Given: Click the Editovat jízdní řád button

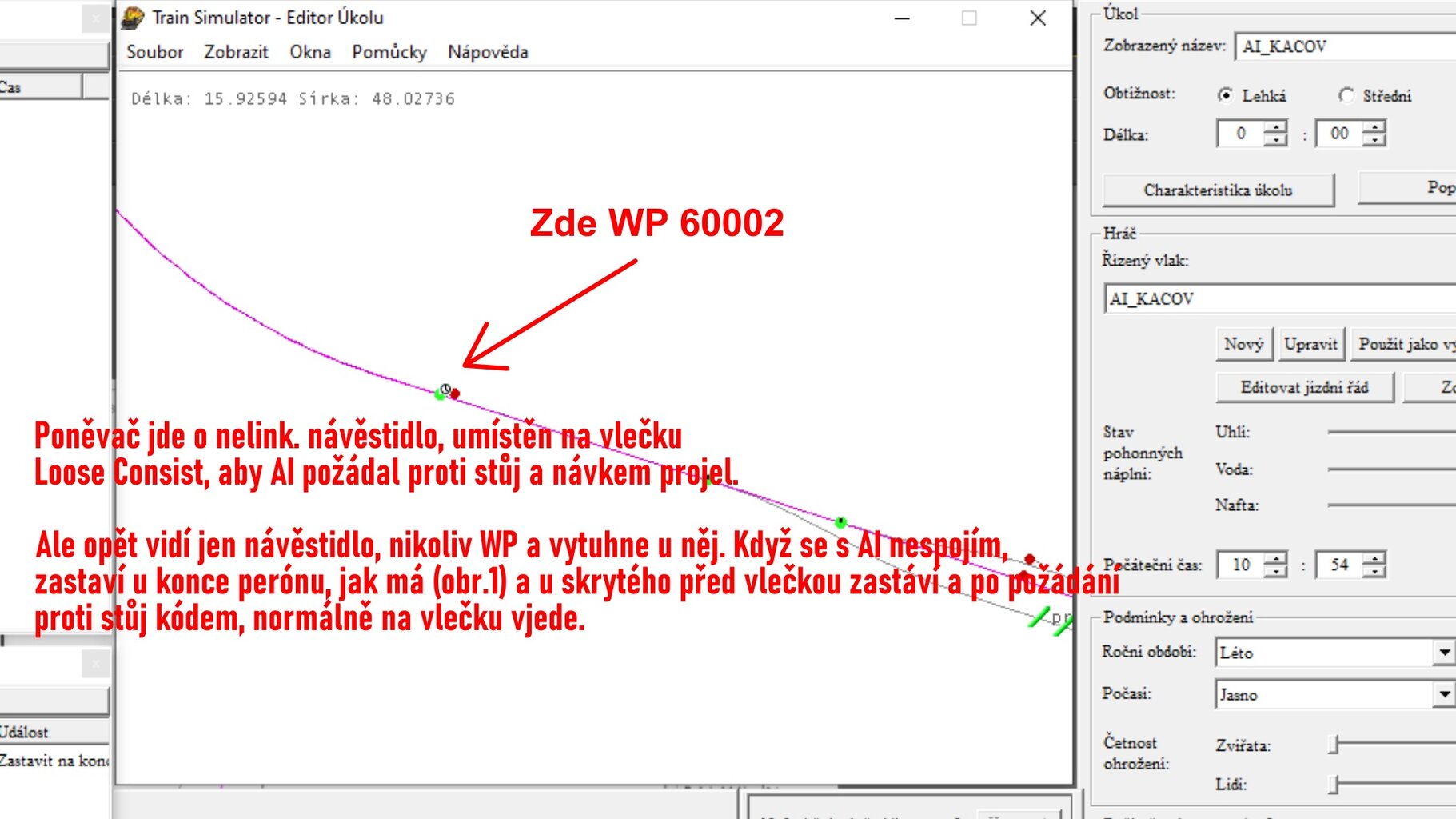Looking at the screenshot, I should pos(1304,387).
